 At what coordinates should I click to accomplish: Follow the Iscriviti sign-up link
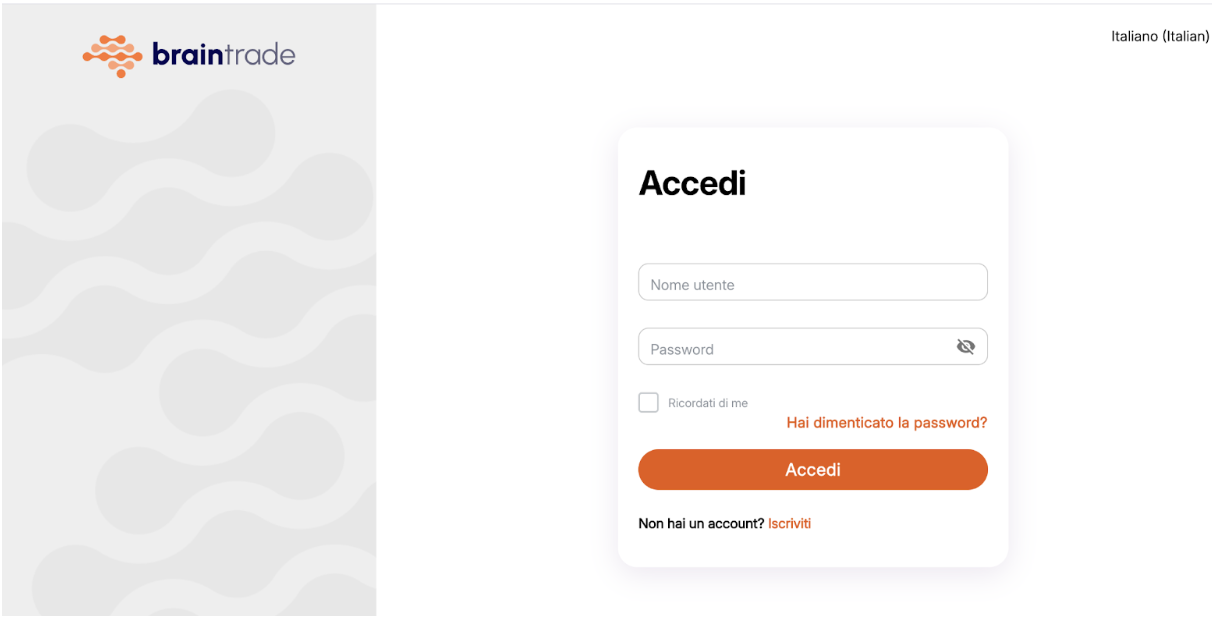tap(789, 523)
